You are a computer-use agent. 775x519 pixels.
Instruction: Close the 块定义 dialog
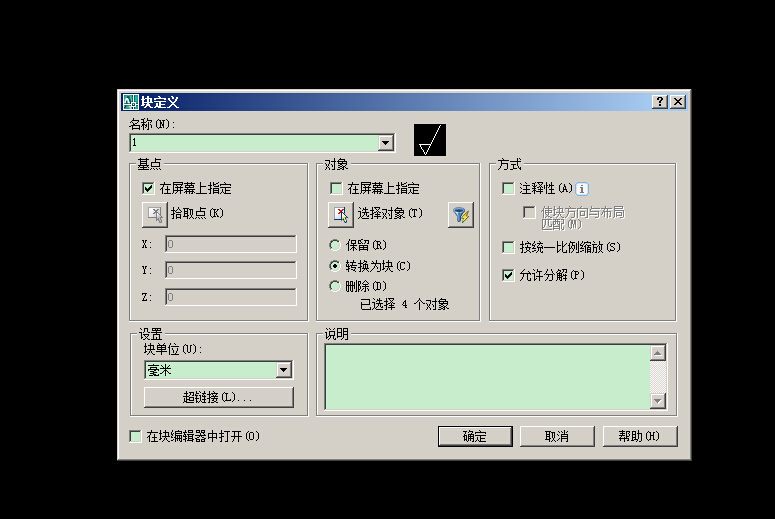click(678, 102)
